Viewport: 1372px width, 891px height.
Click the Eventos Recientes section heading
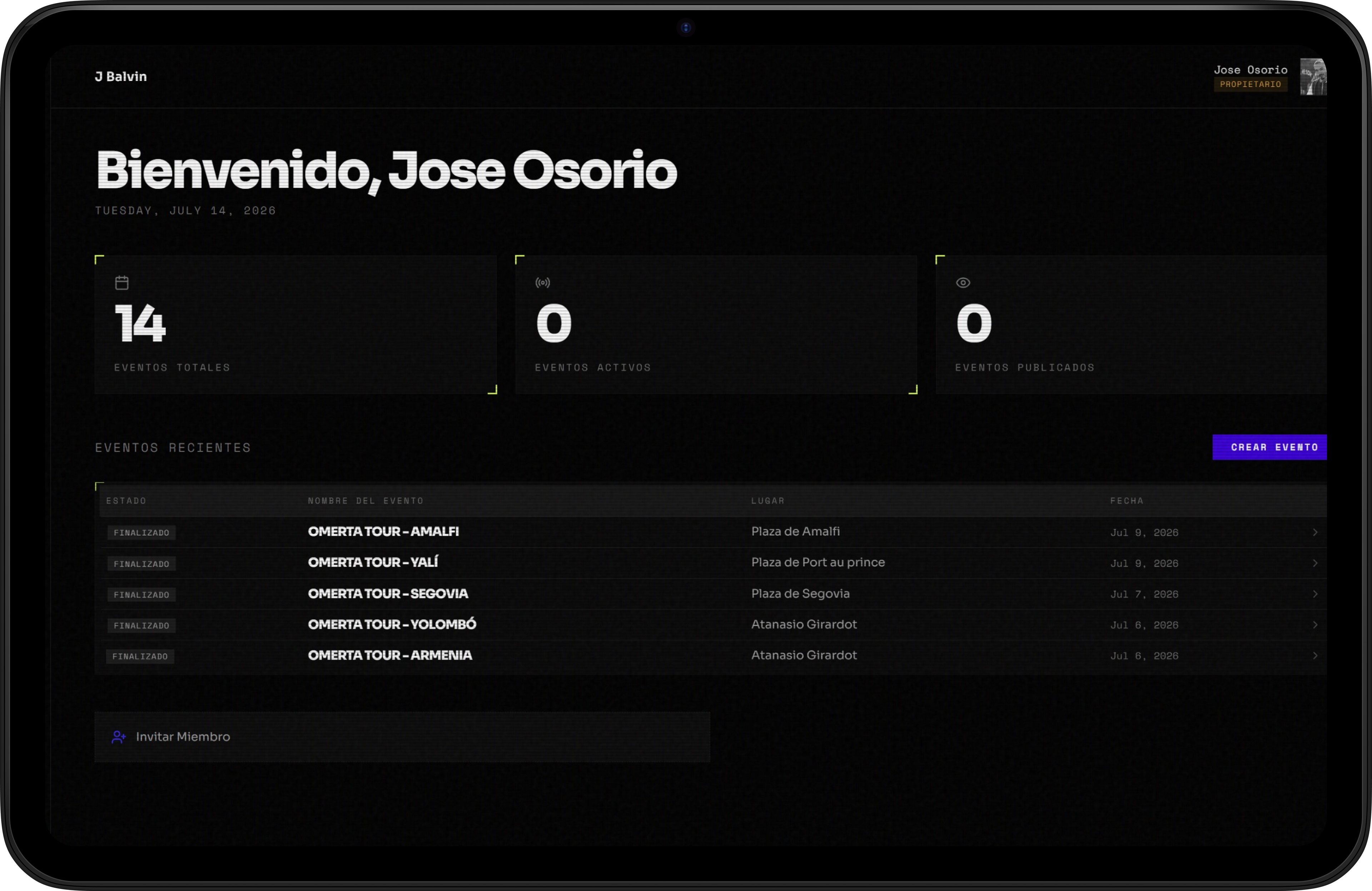[173, 448]
